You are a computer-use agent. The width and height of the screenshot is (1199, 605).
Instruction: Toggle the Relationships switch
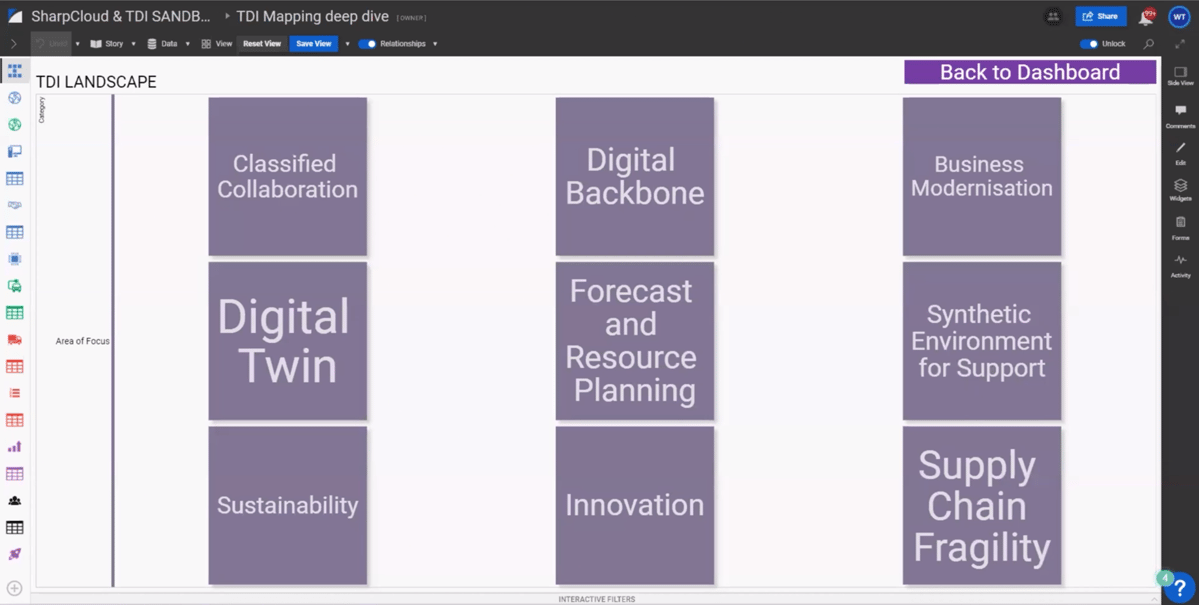(x=367, y=44)
